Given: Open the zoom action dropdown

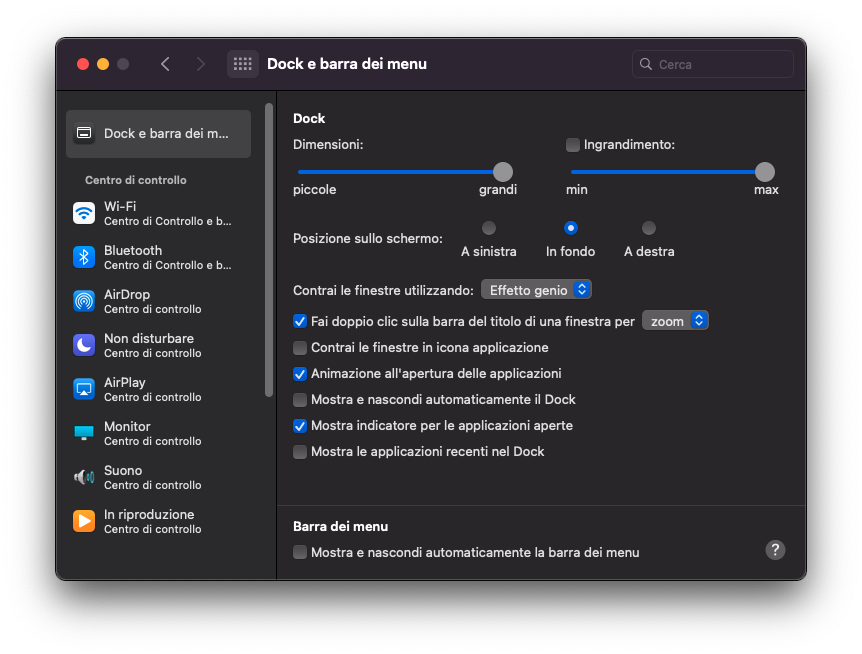Looking at the screenshot, I should coord(675,321).
